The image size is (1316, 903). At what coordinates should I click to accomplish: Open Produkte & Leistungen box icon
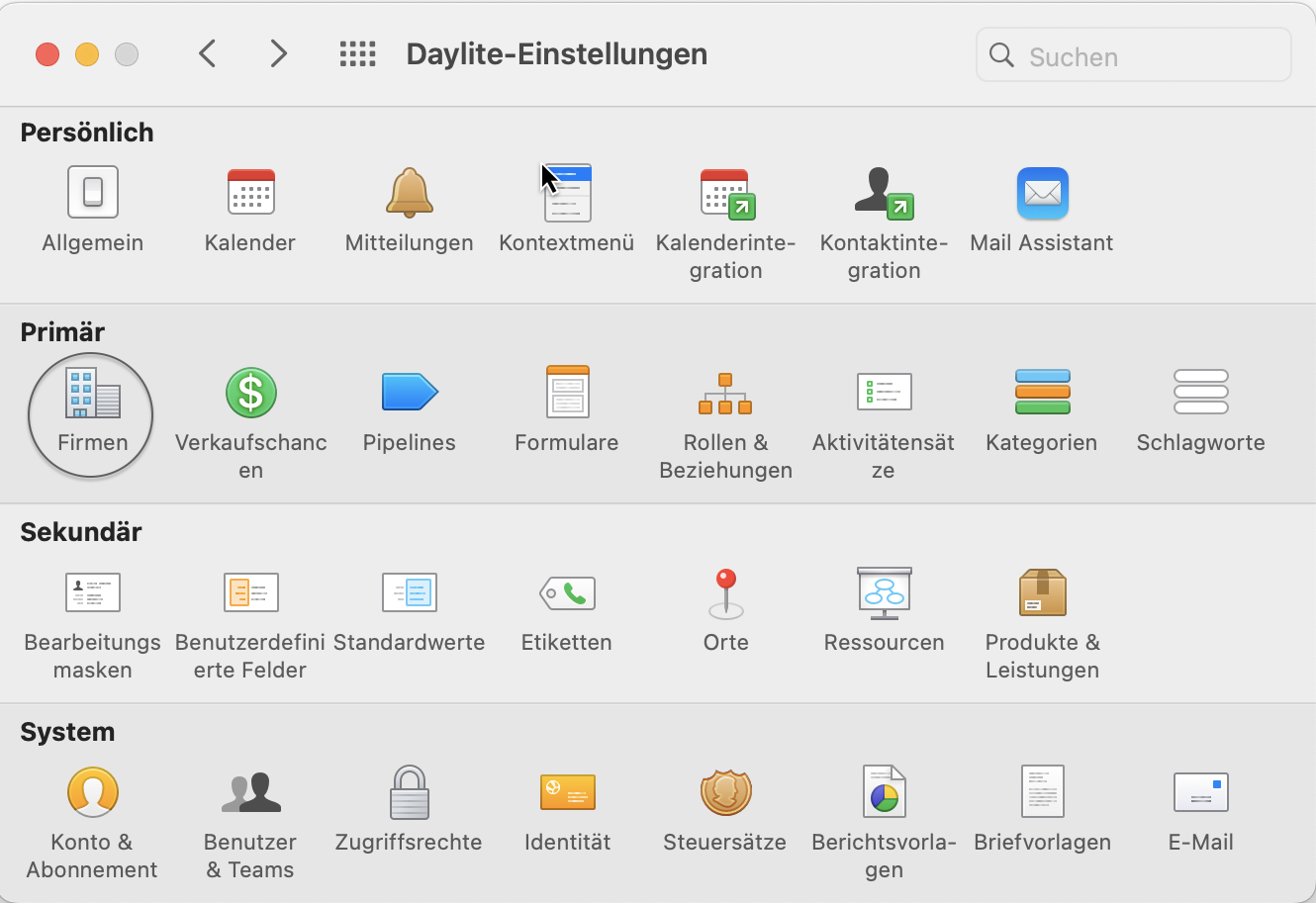tap(1042, 593)
